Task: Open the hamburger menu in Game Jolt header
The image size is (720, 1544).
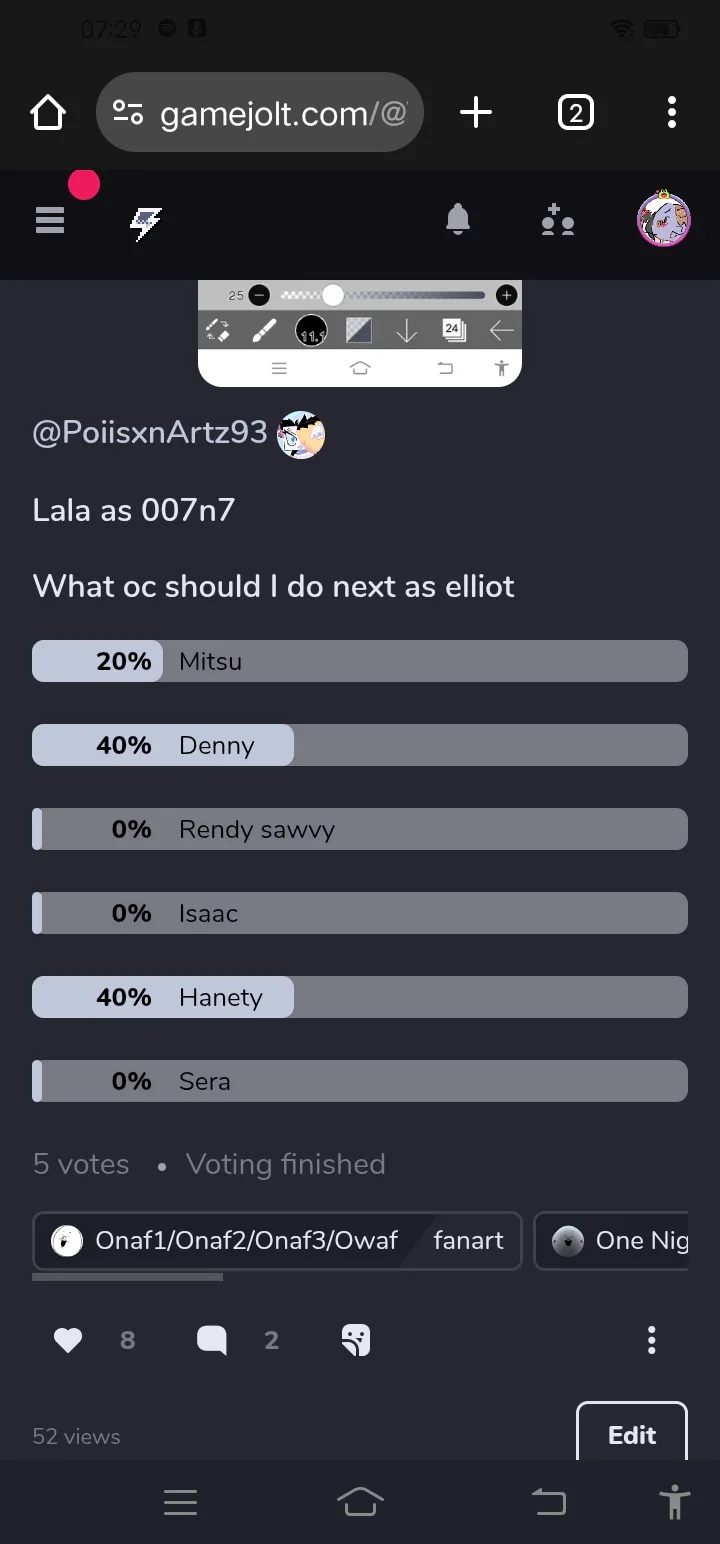Action: click(50, 219)
